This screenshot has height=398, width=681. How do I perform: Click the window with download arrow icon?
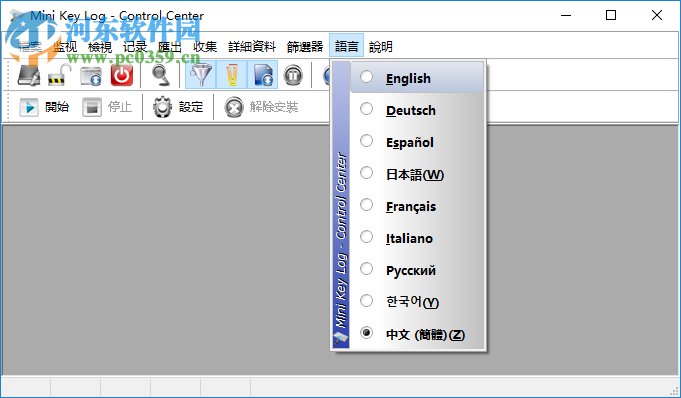[91, 75]
